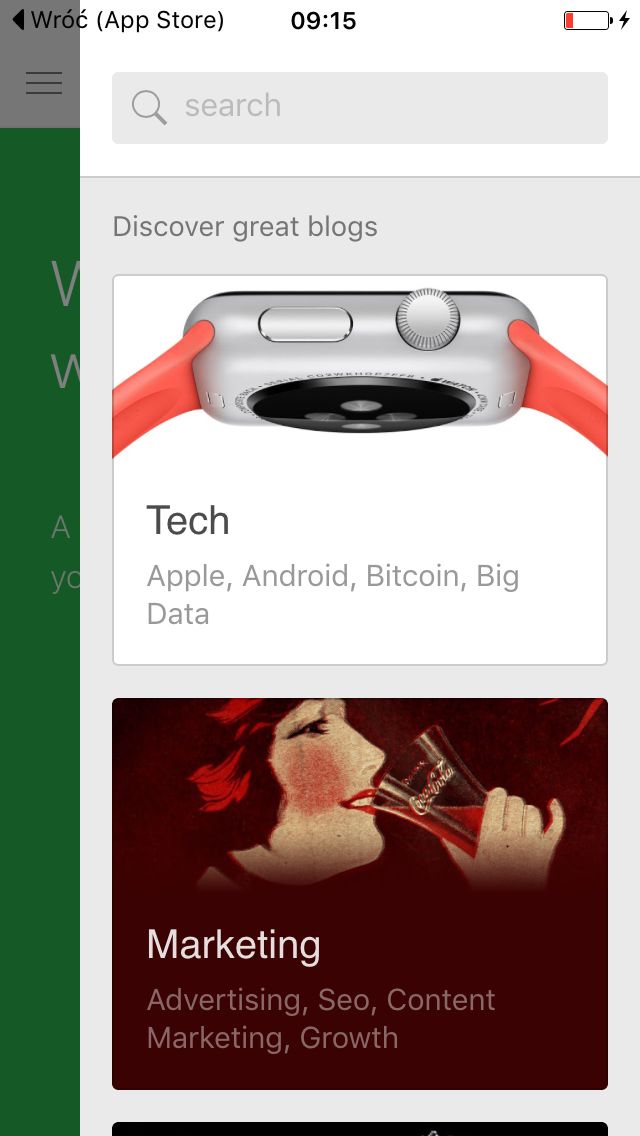This screenshot has height=1136, width=640.
Task: Tap the Apple Watch digital crown image
Action: pyautogui.click(x=428, y=320)
